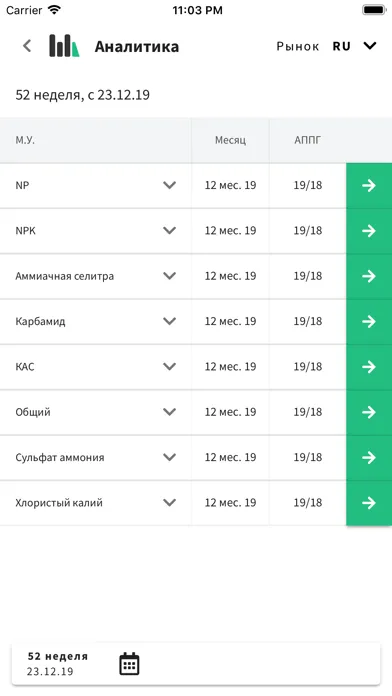Viewport: 392px width, 696px height.
Task: Expand the NPK row chevron
Action: (x=170, y=231)
